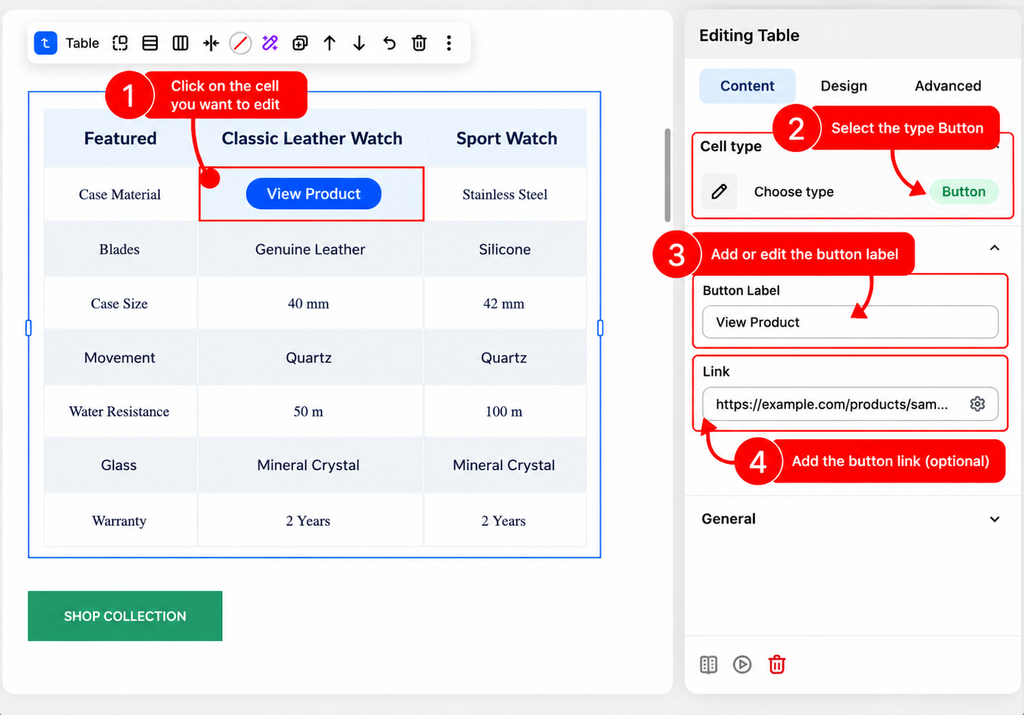
Task: Select the green Button cell type pill
Action: click(963, 191)
